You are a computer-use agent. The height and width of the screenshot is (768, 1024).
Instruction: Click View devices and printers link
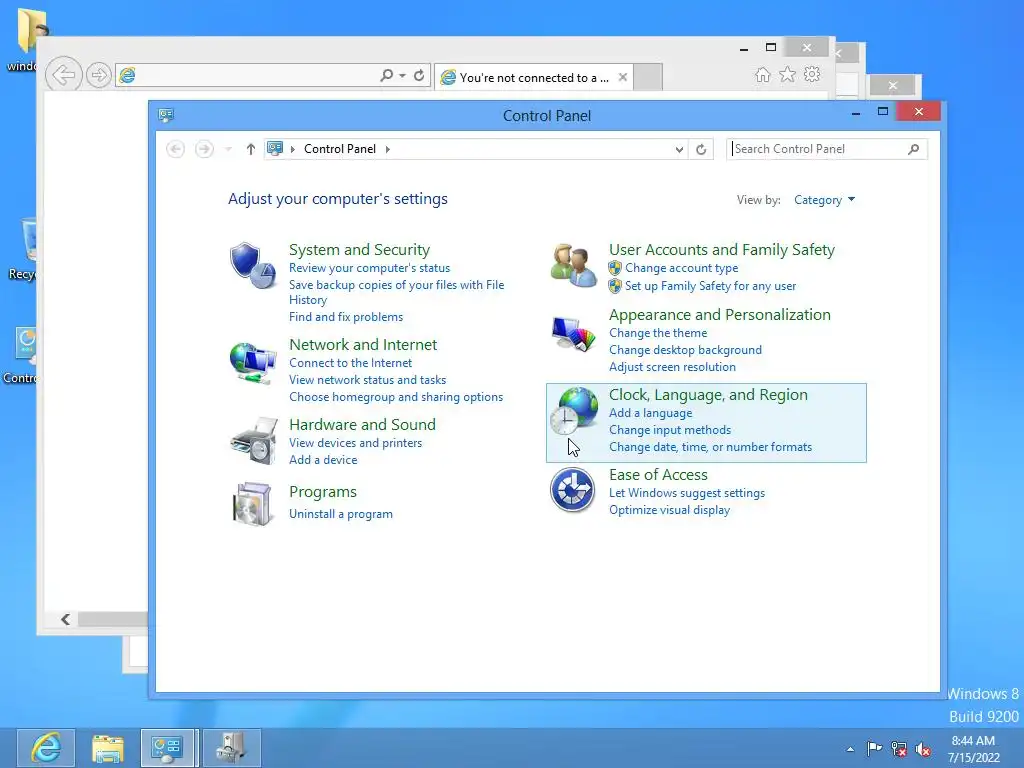(355, 443)
